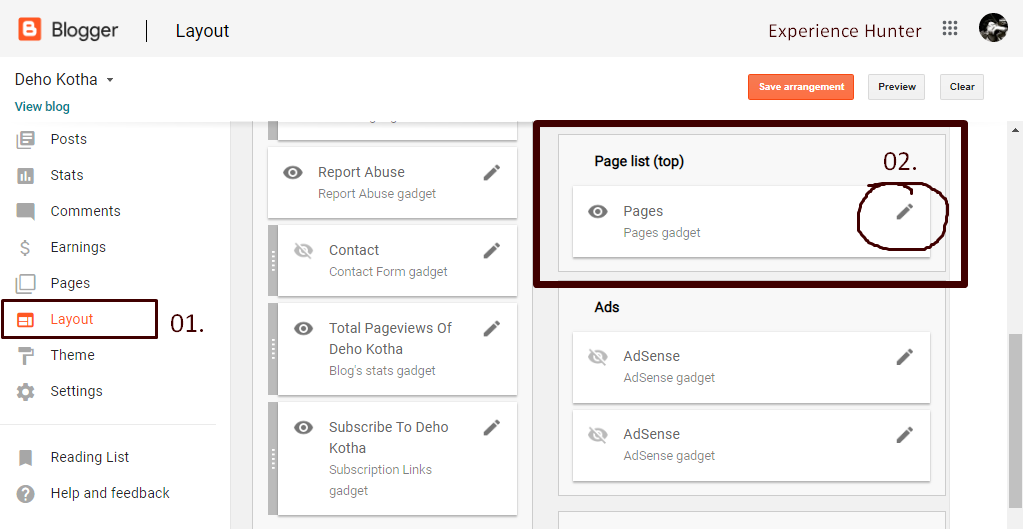Click the Blogger logo icon
The image size is (1023, 529).
tap(30, 29)
